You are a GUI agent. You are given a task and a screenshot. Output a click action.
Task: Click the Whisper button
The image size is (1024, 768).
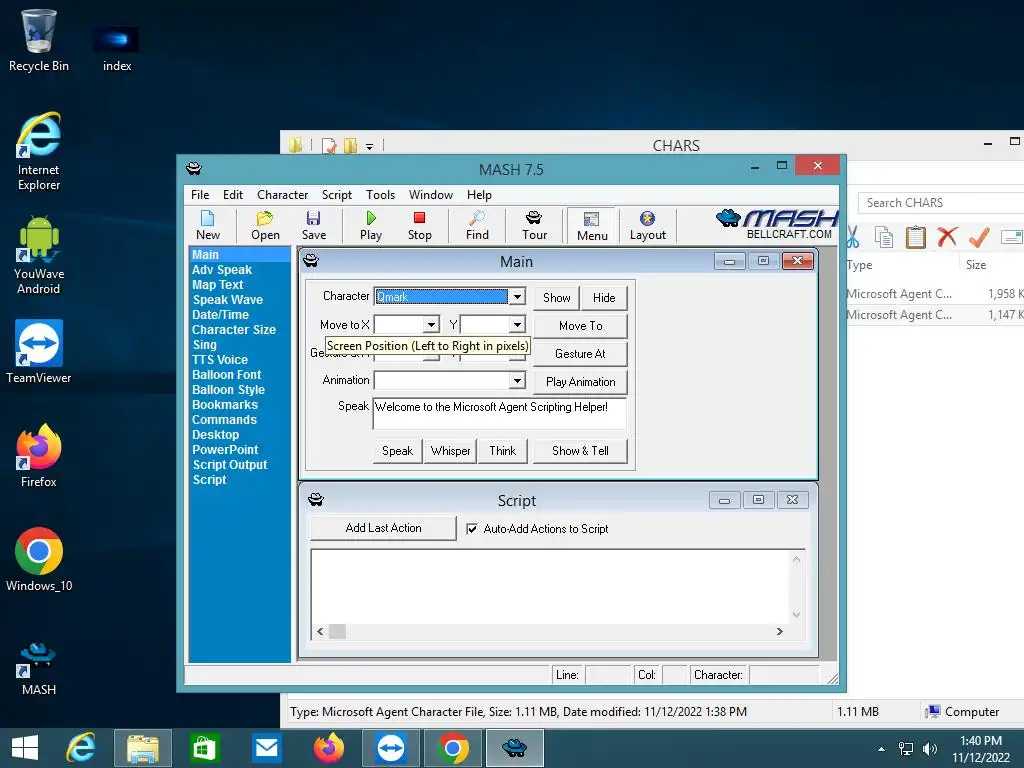click(x=451, y=451)
